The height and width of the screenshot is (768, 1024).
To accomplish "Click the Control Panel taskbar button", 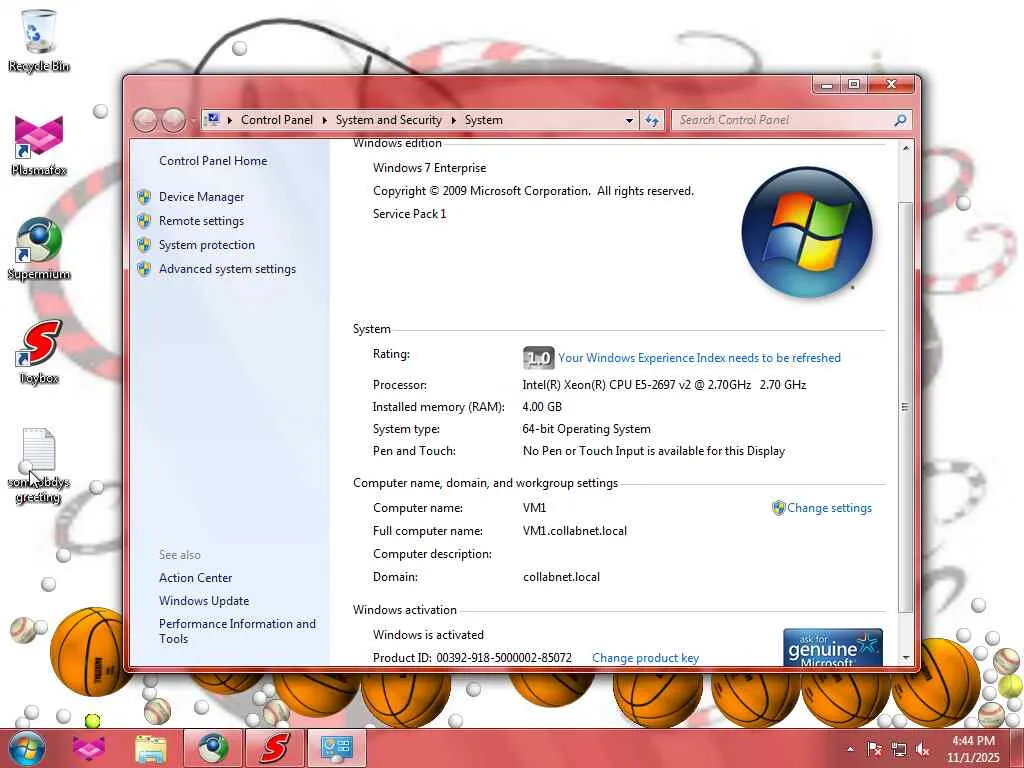I will click(x=336, y=748).
